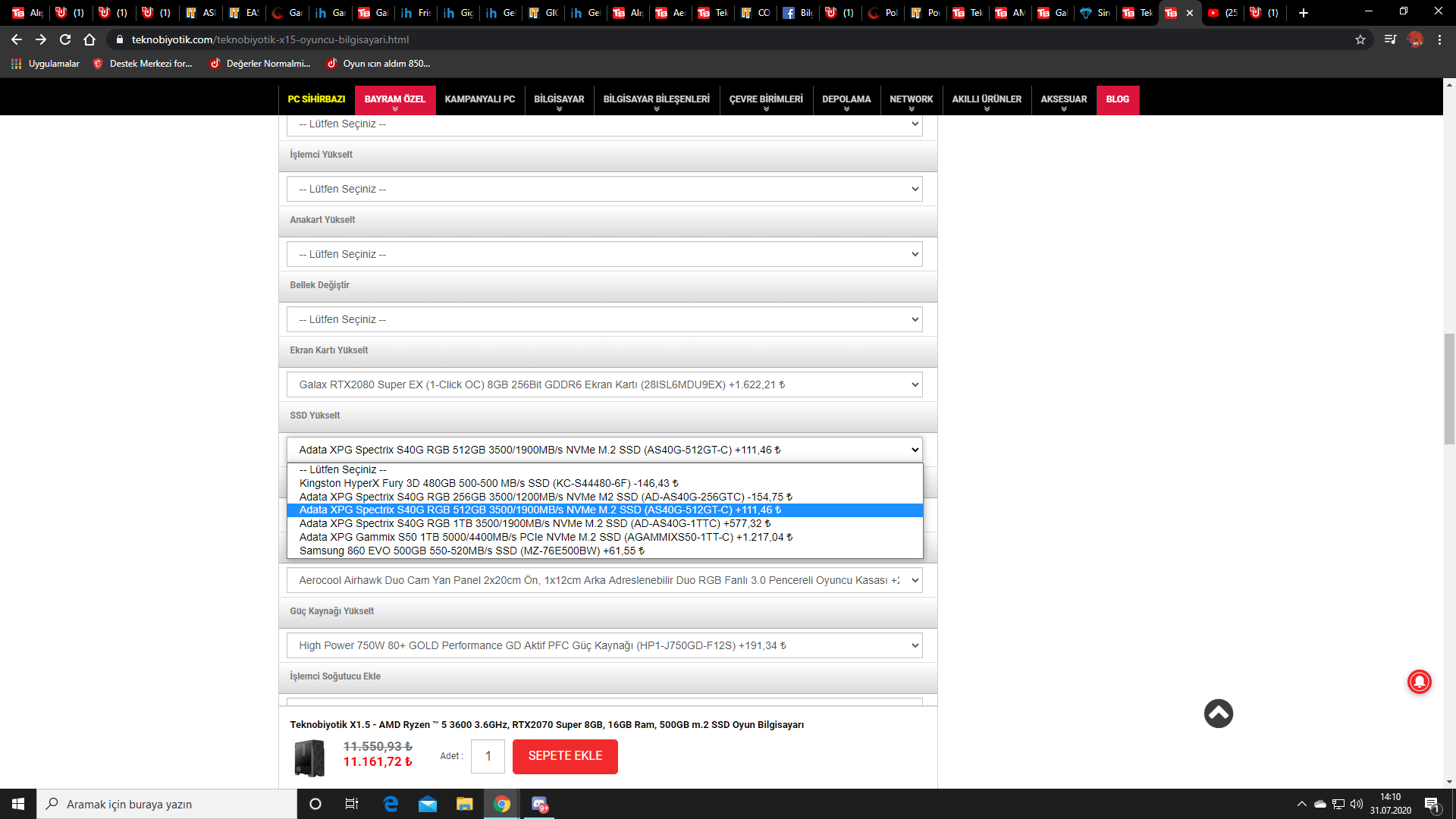Open Chrome from the taskbar
The image size is (1456, 819).
502,804
